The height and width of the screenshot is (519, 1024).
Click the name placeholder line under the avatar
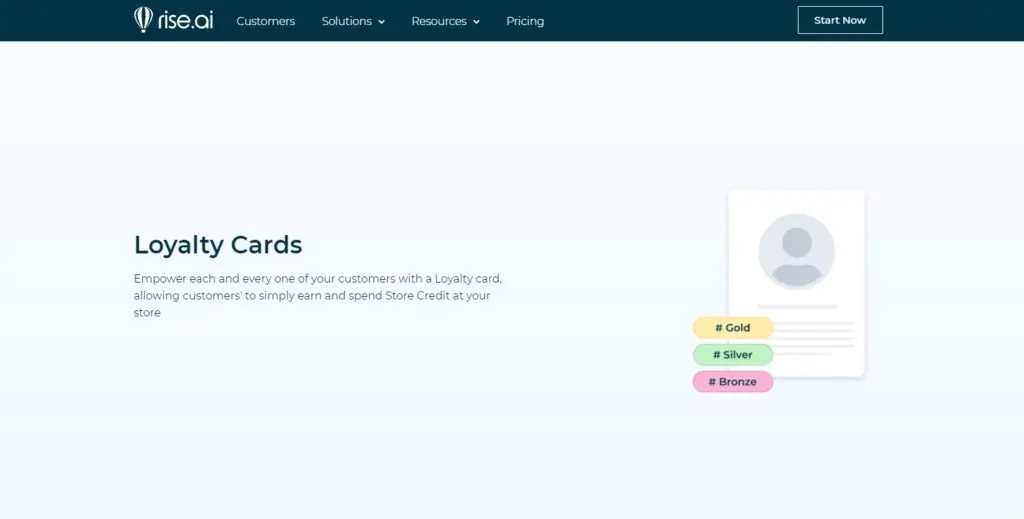796,306
